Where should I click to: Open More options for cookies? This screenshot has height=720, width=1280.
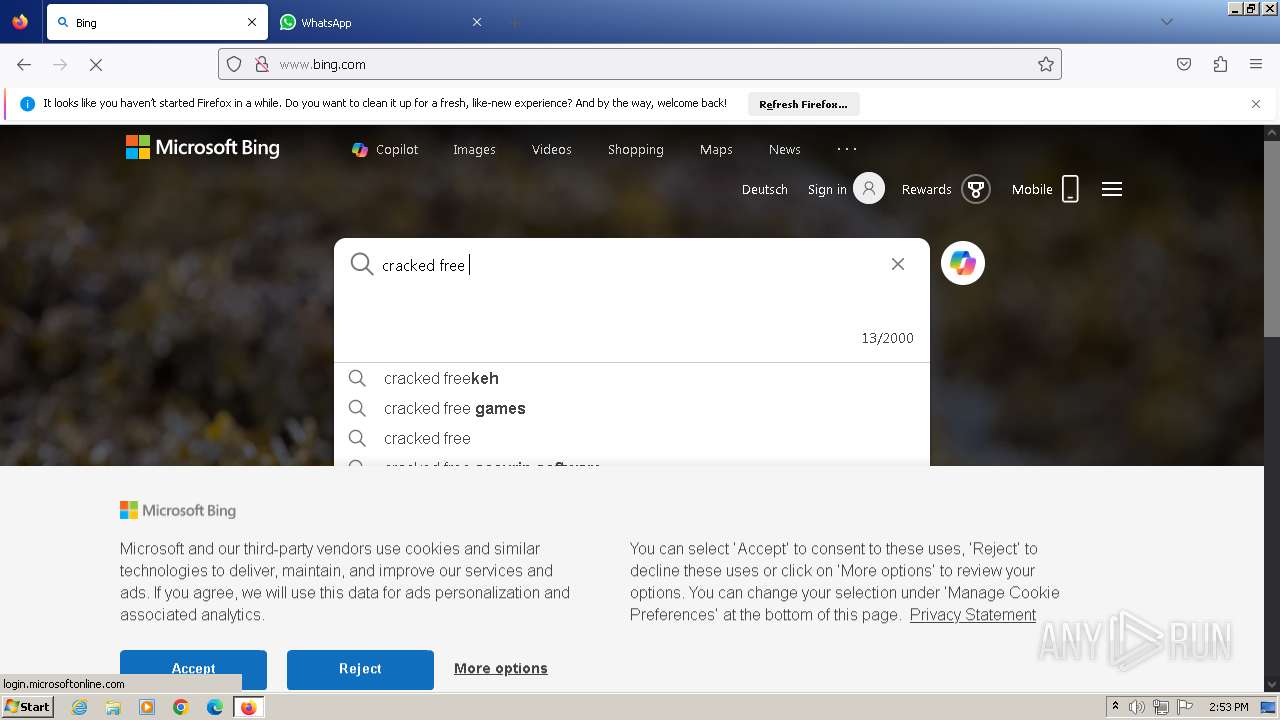pos(501,668)
